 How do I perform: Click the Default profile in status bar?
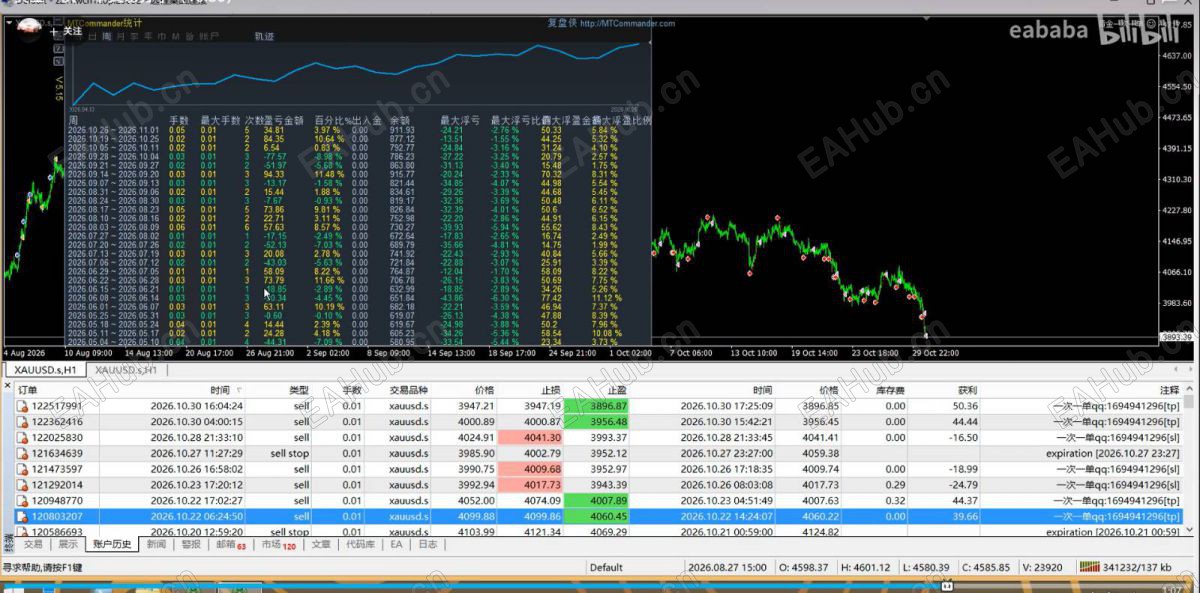(x=606, y=567)
